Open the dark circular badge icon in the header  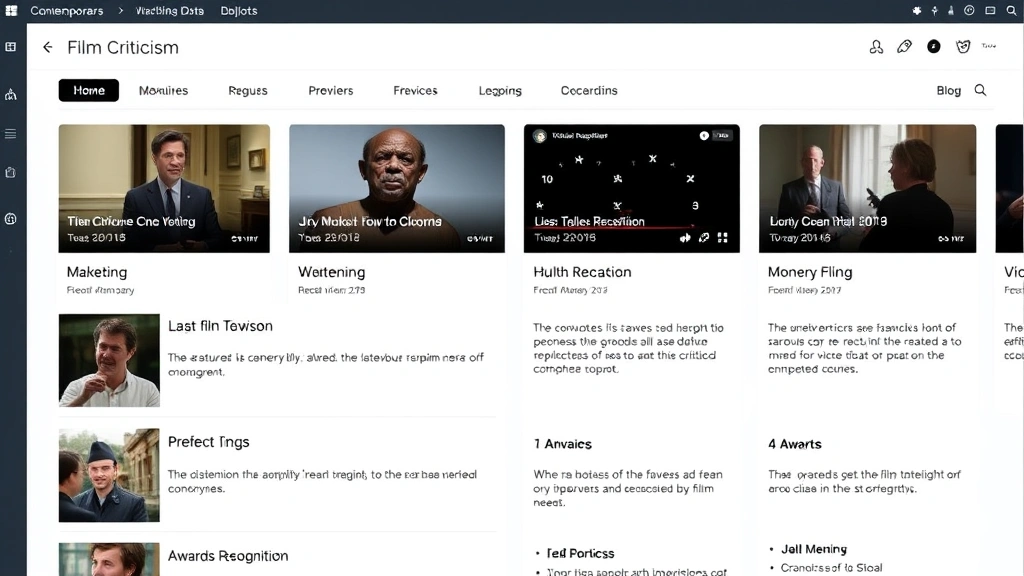click(933, 46)
